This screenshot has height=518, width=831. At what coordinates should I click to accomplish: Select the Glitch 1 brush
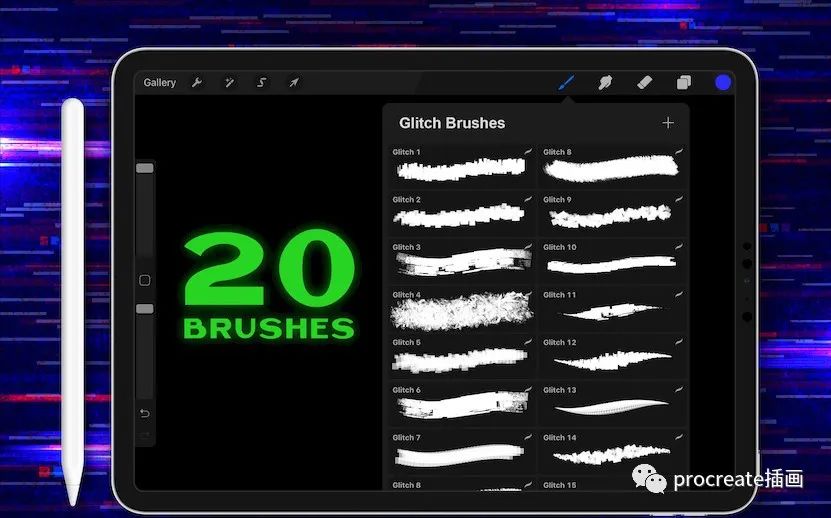pyautogui.click(x=462, y=166)
